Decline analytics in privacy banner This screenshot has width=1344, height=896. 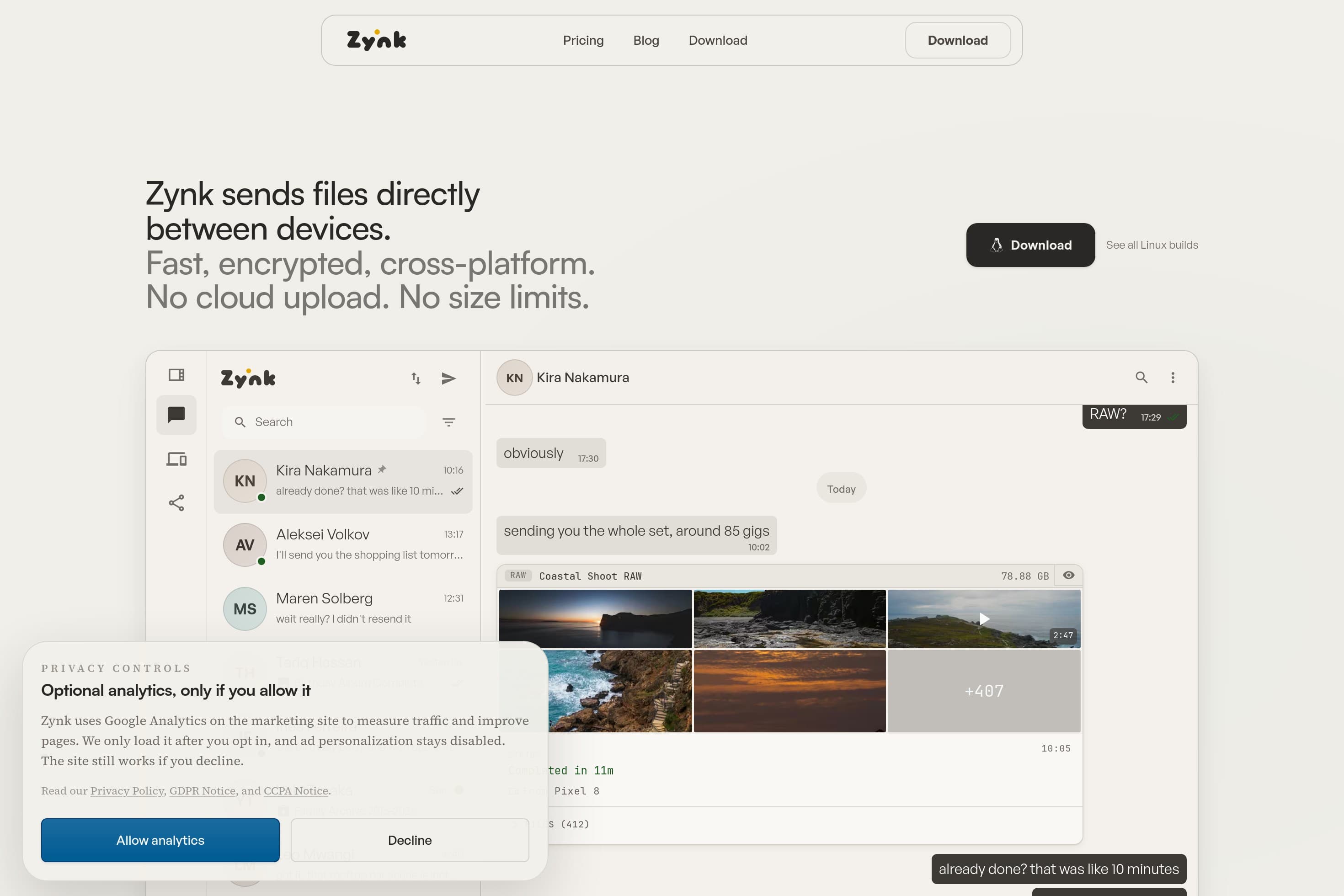tap(410, 840)
